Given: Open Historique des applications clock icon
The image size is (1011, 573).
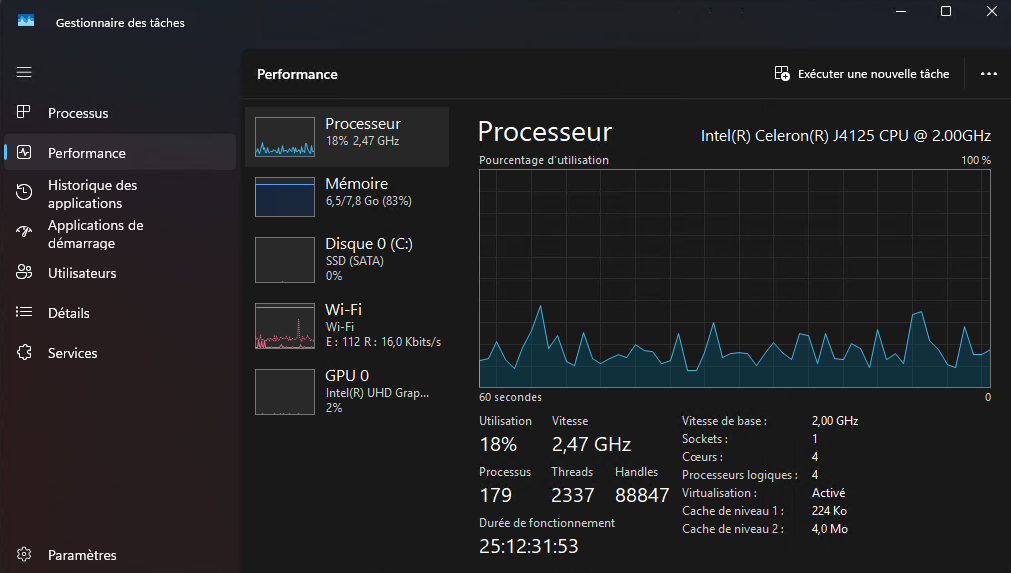Looking at the screenshot, I should tap(24, 192).
